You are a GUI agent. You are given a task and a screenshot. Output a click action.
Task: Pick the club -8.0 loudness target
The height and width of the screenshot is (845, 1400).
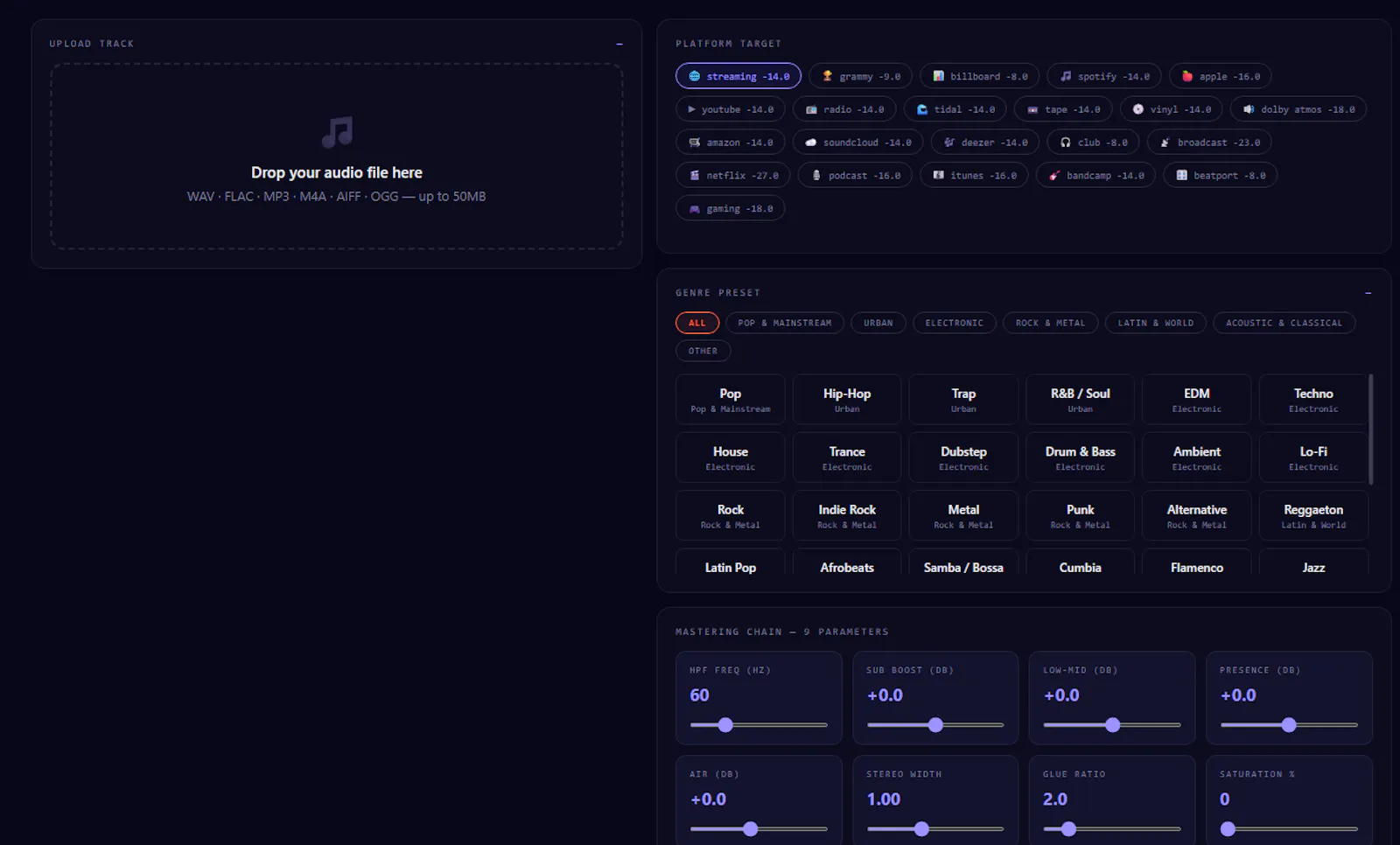pos(1094,143)
